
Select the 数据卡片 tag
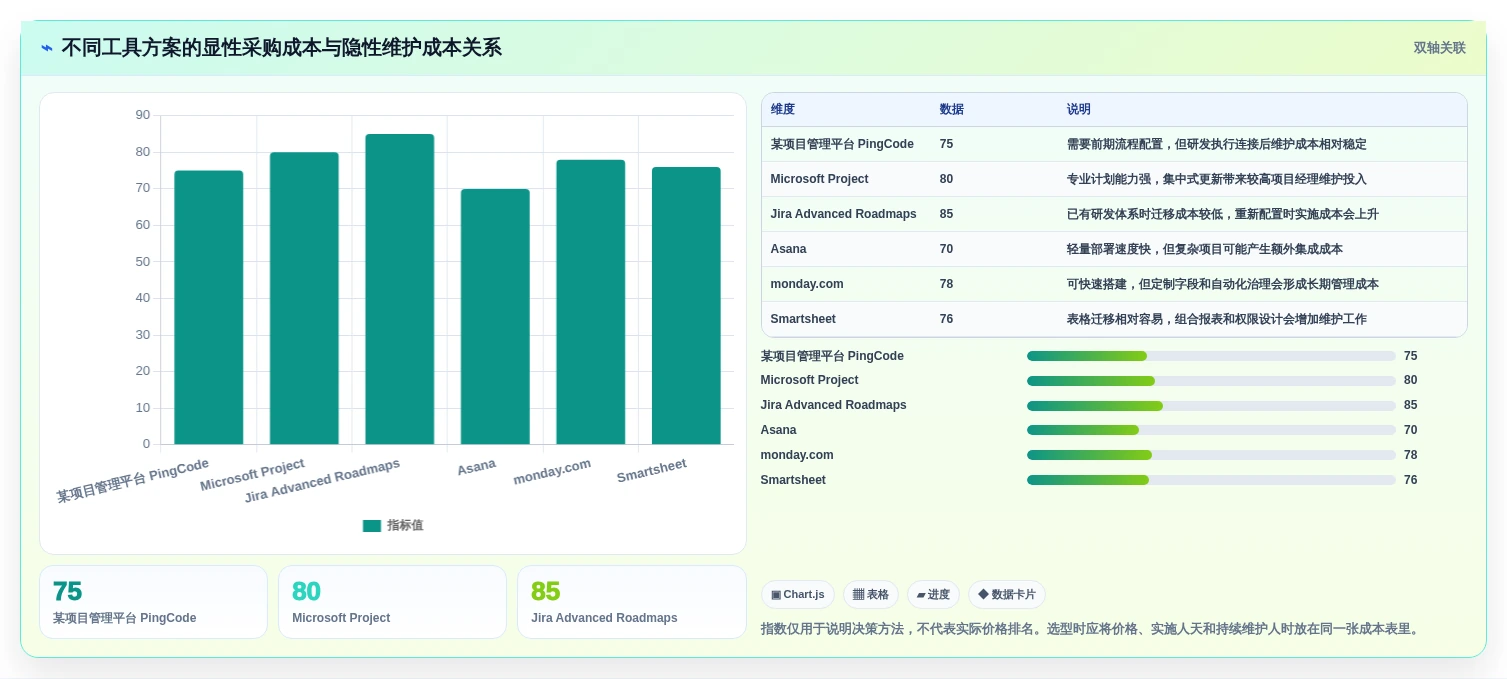click(x=1007, y=594)
